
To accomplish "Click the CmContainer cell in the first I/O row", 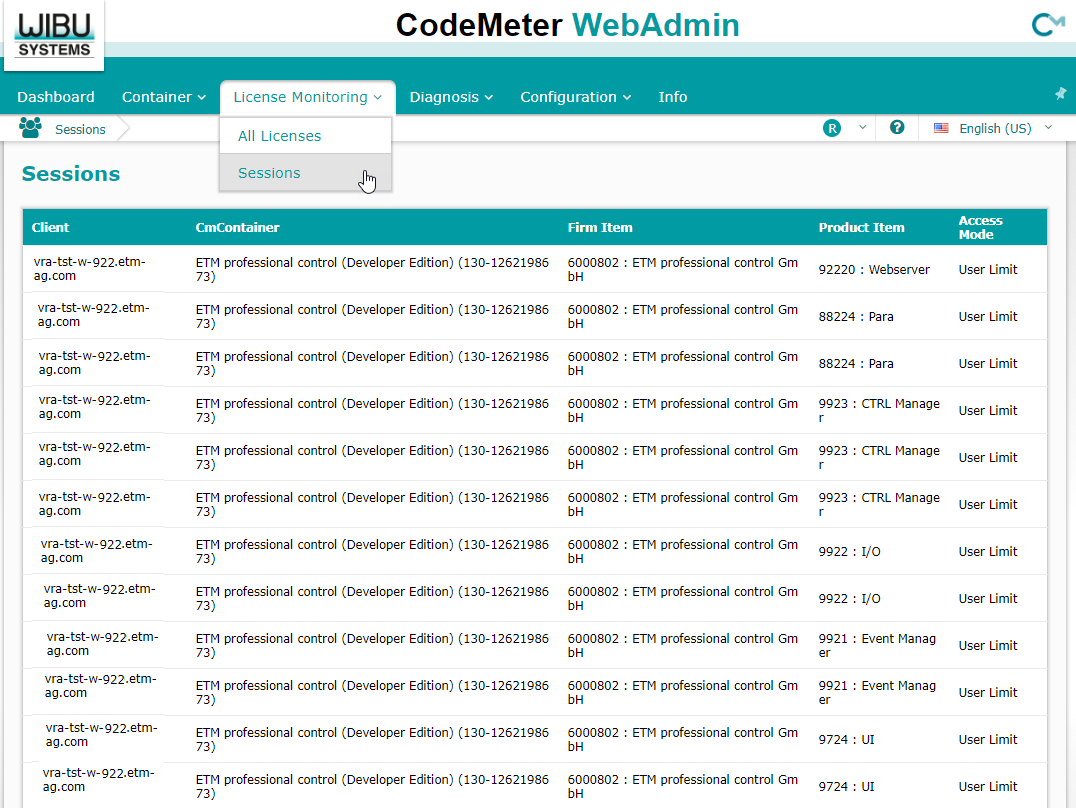I will [372, 551].
